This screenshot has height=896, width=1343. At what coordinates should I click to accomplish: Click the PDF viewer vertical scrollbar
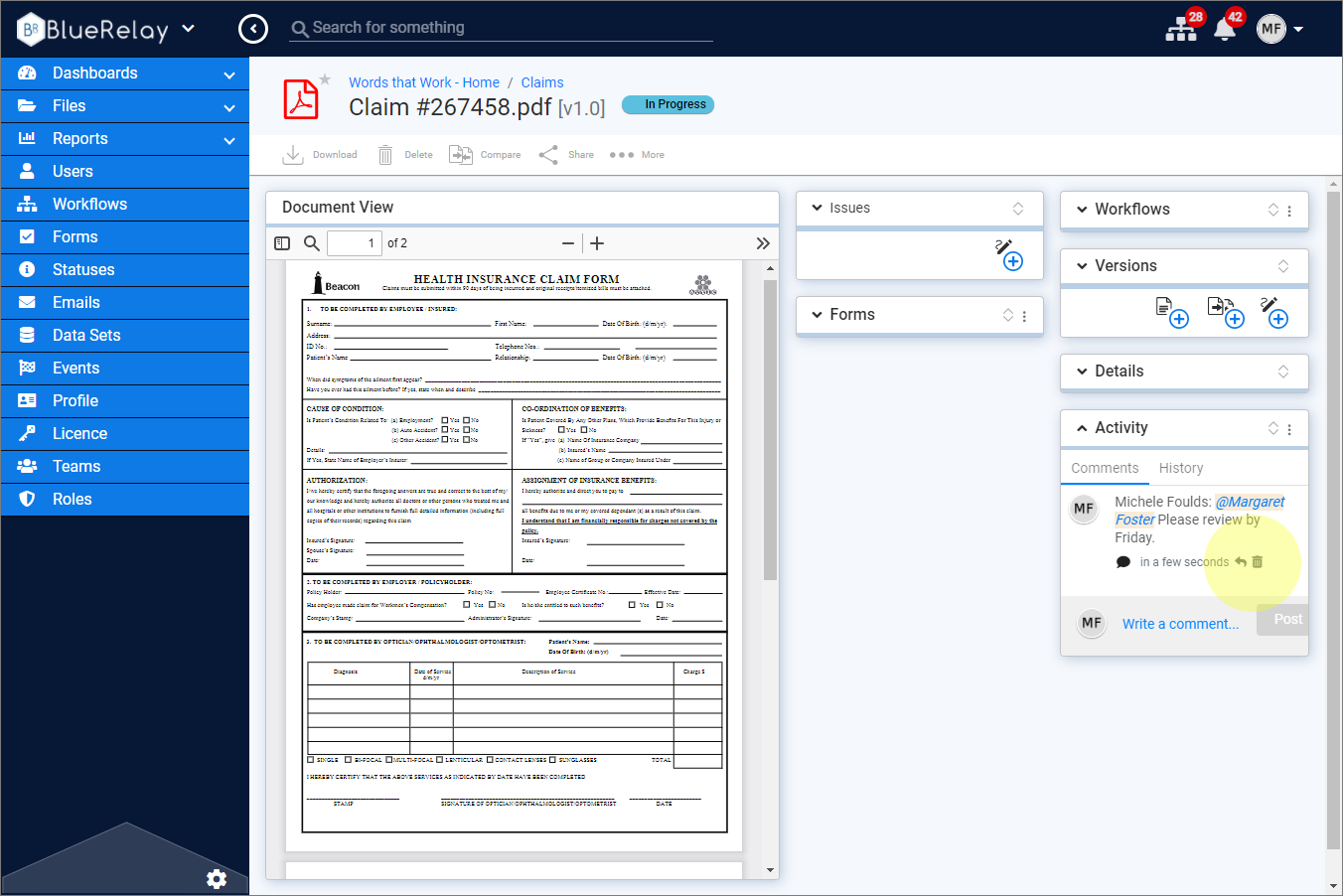click(x=770, y=429)
